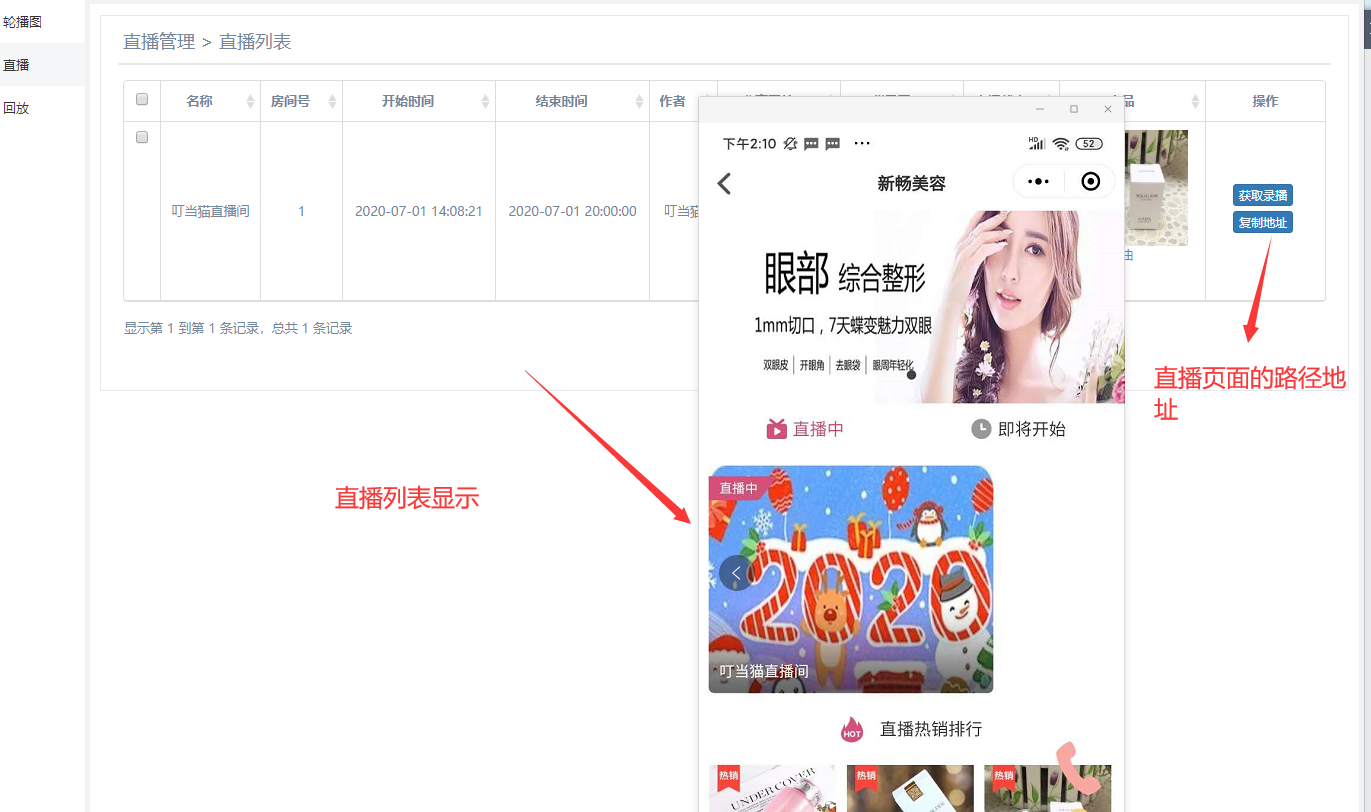Click the 操作 column header
Viewport: 1371px width, 812px height.
[1265, 101]
